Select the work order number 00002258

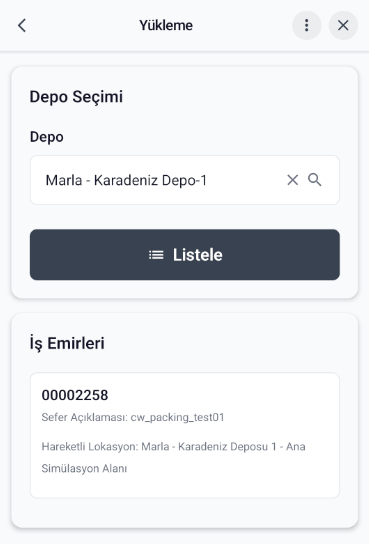75,395
